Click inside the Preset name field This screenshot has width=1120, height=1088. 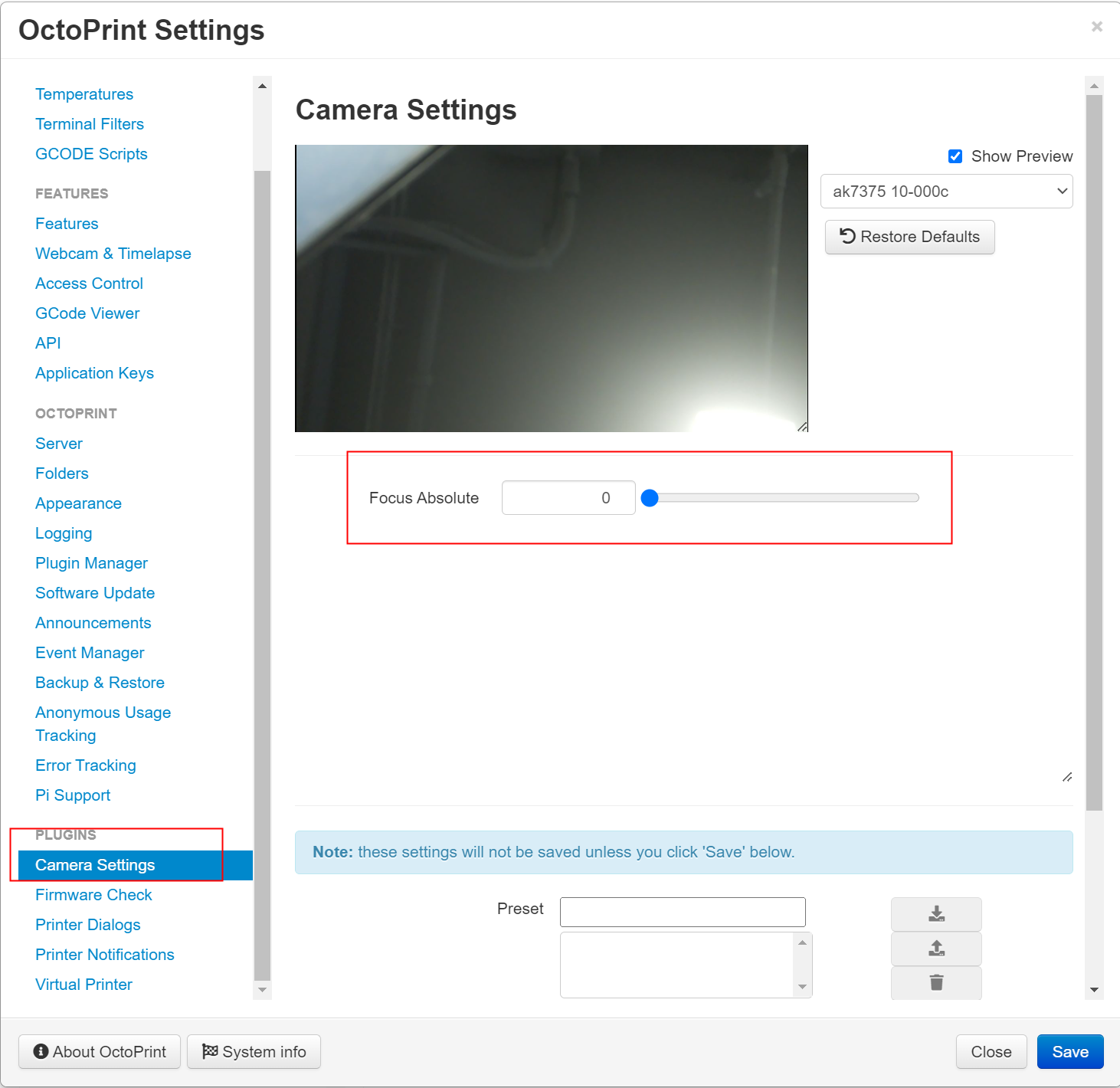point(683,912)
